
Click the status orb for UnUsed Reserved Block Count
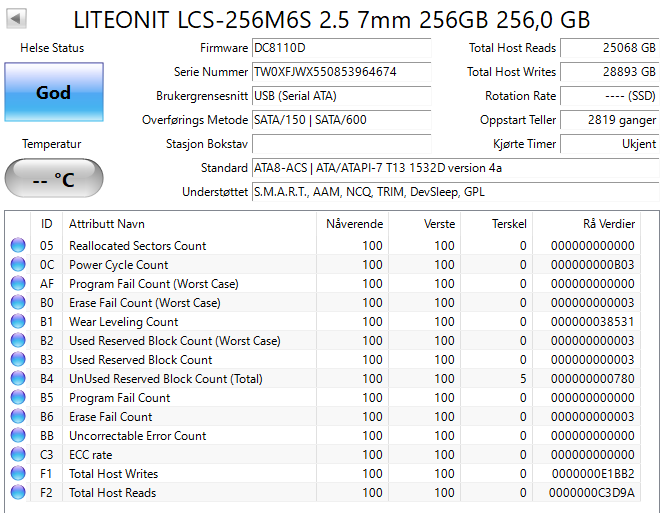coord(18,379)
